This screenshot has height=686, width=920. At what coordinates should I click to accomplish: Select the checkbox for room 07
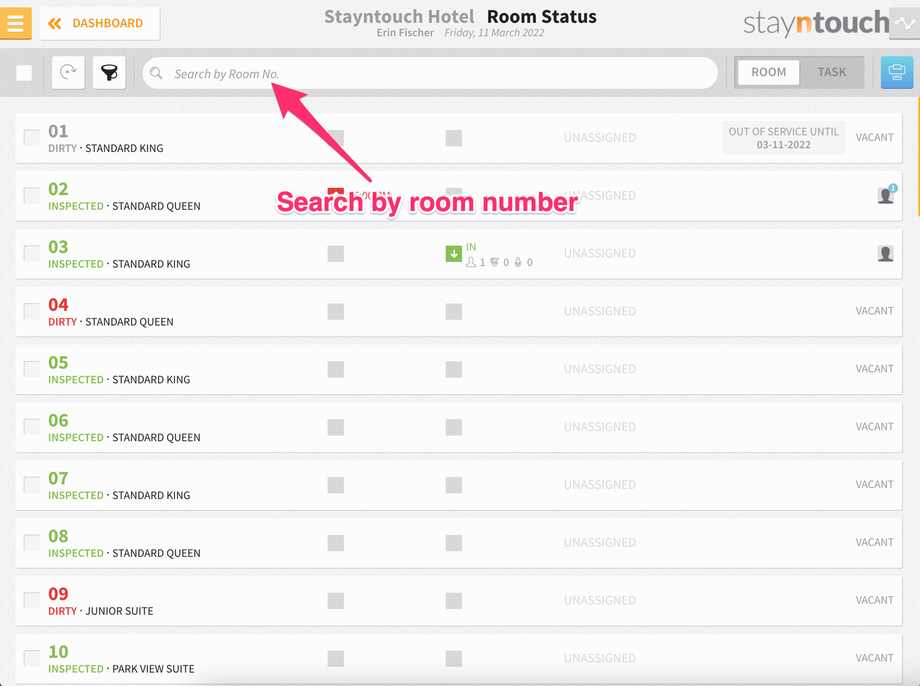tap(32, 485)
